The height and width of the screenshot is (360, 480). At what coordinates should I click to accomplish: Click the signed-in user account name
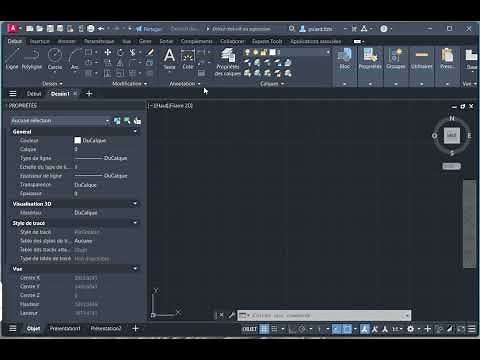320,29
